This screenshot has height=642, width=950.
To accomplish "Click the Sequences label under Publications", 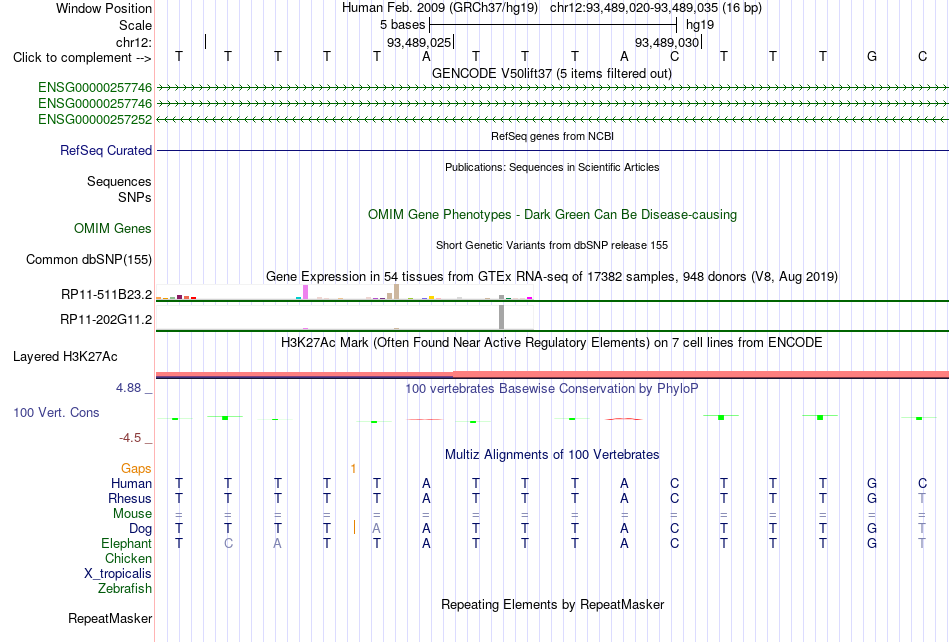I will pos(119,181).
